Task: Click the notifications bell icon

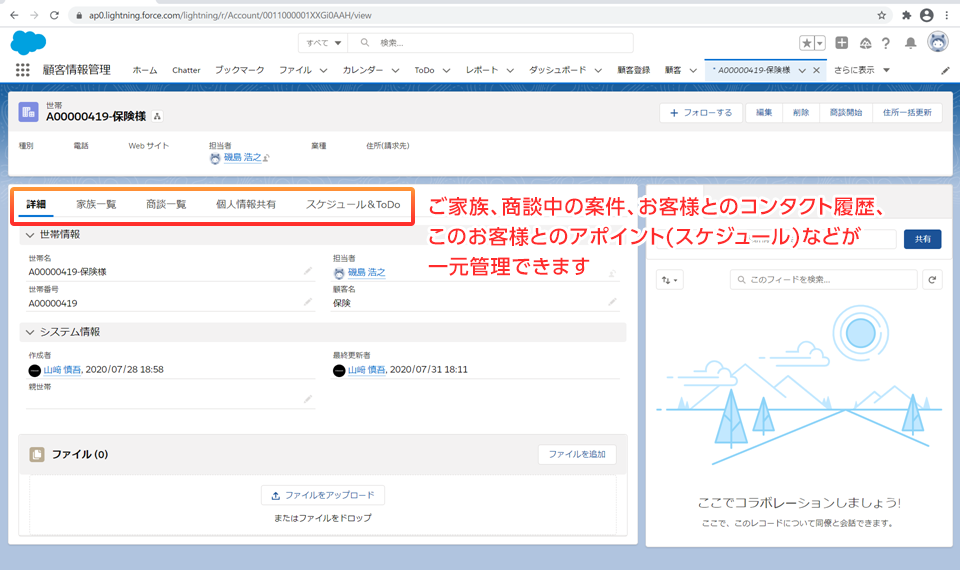Action: tap(910, 43)
